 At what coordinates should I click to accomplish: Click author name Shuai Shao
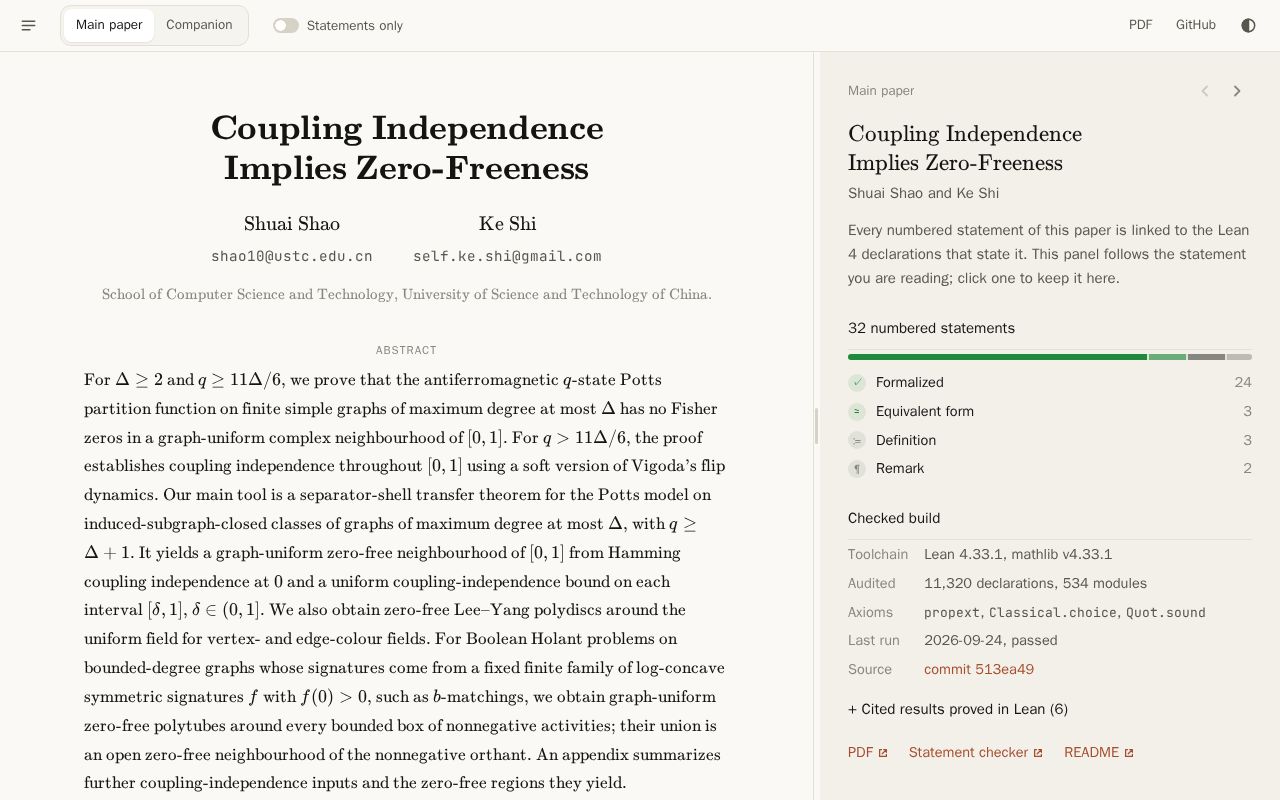click(x=292, y=223)
